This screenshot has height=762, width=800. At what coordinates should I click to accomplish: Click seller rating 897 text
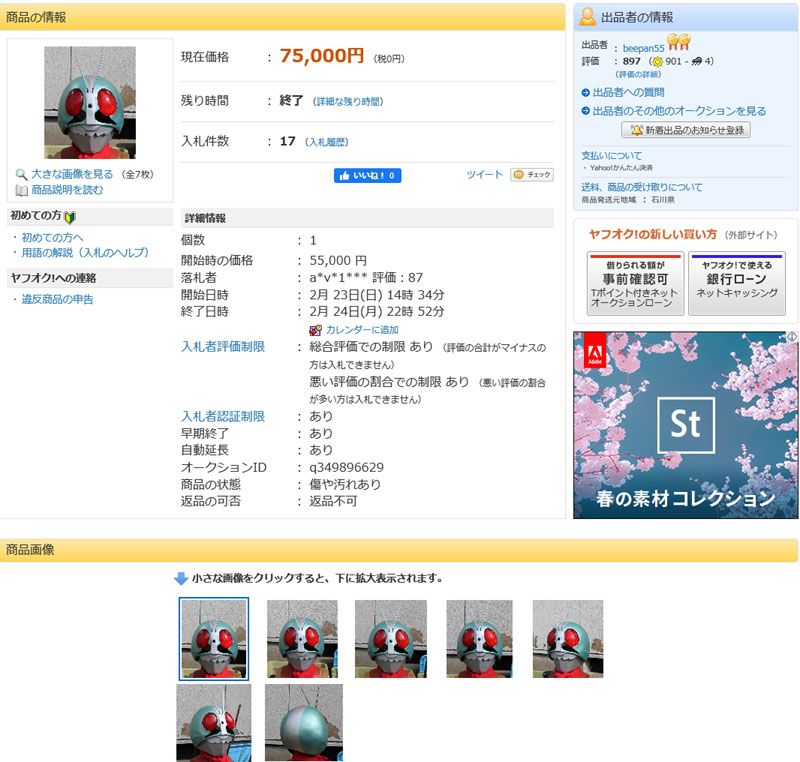(x=631, y=61)
